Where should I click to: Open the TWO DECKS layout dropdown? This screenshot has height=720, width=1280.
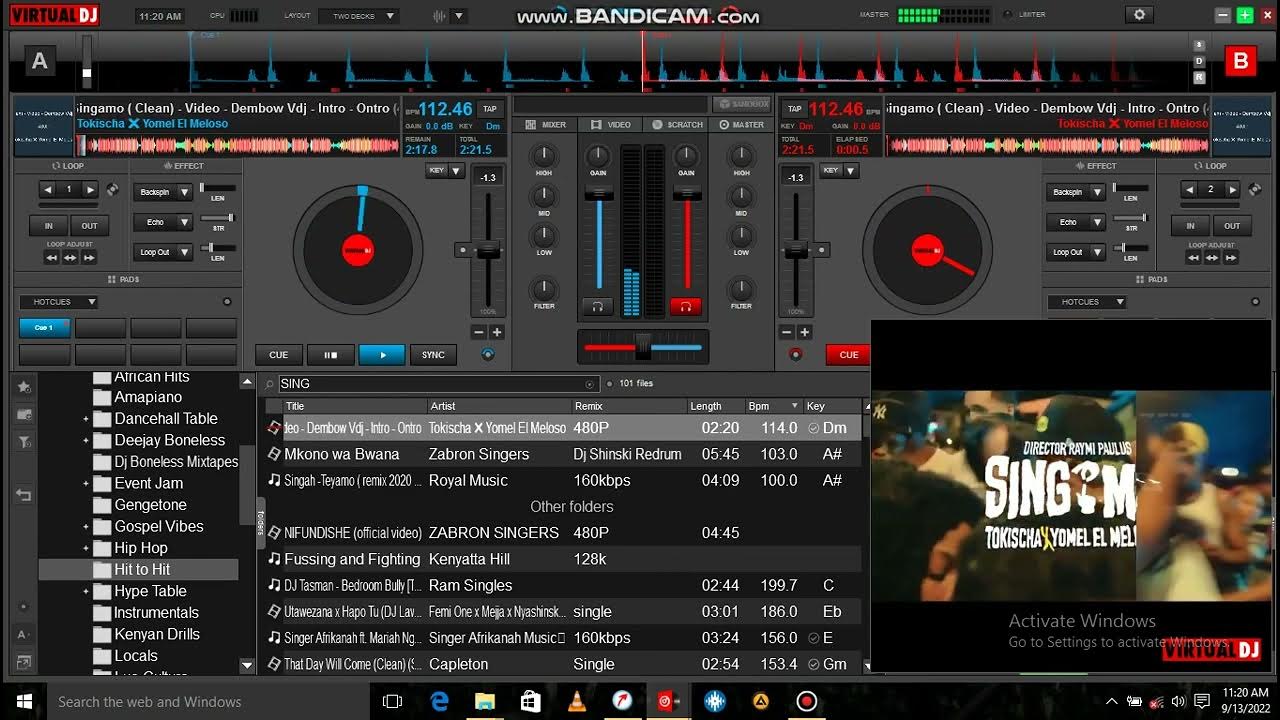pyautogui.click(x=358, y=16)
